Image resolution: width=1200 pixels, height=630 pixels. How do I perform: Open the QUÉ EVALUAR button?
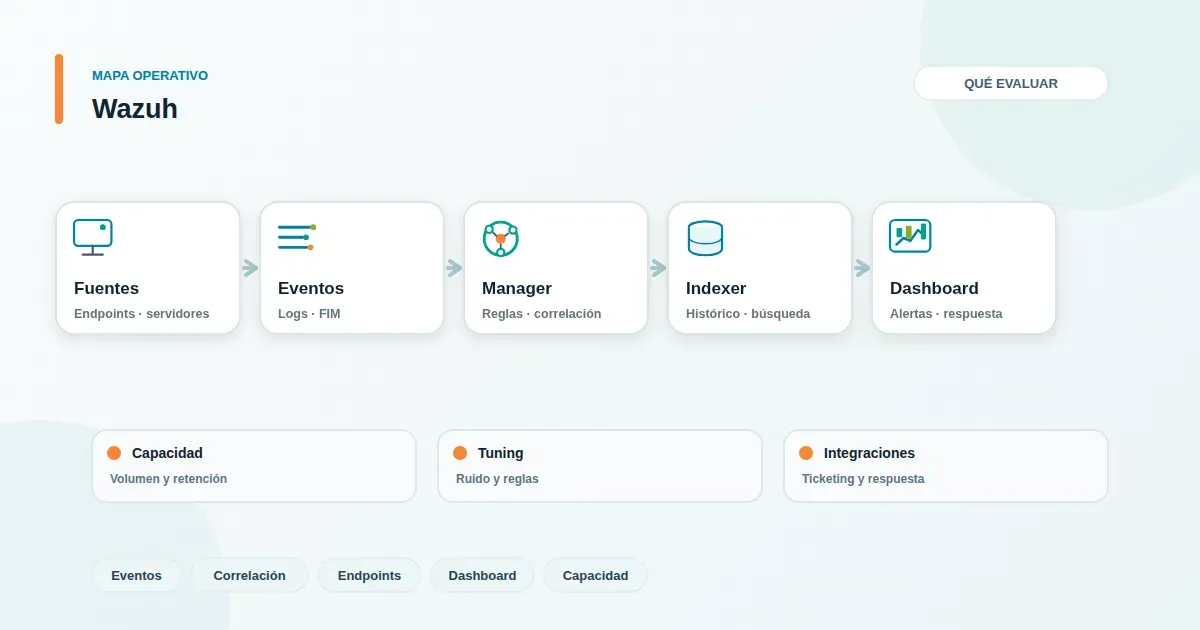point(1011,83)
